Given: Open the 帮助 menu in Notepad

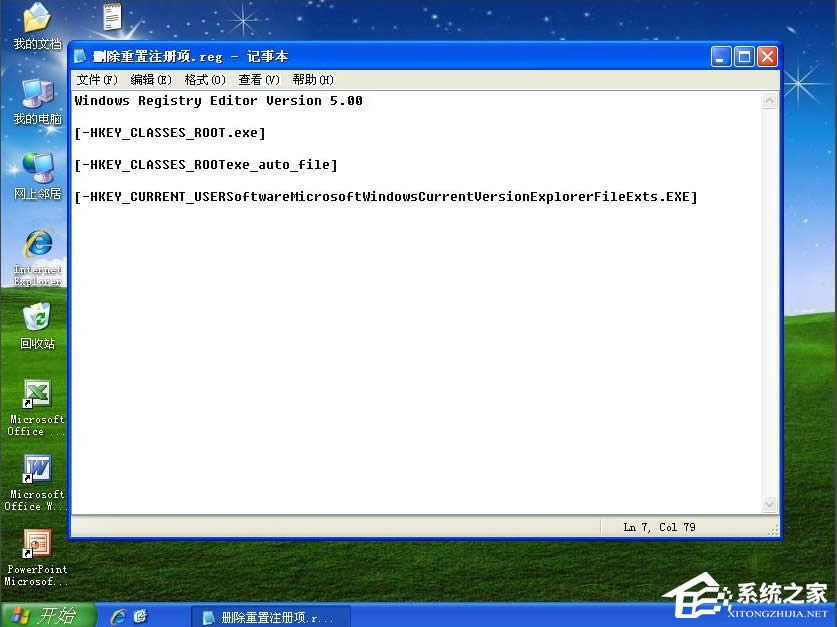Looking at the screenshot, I should 311,79.
